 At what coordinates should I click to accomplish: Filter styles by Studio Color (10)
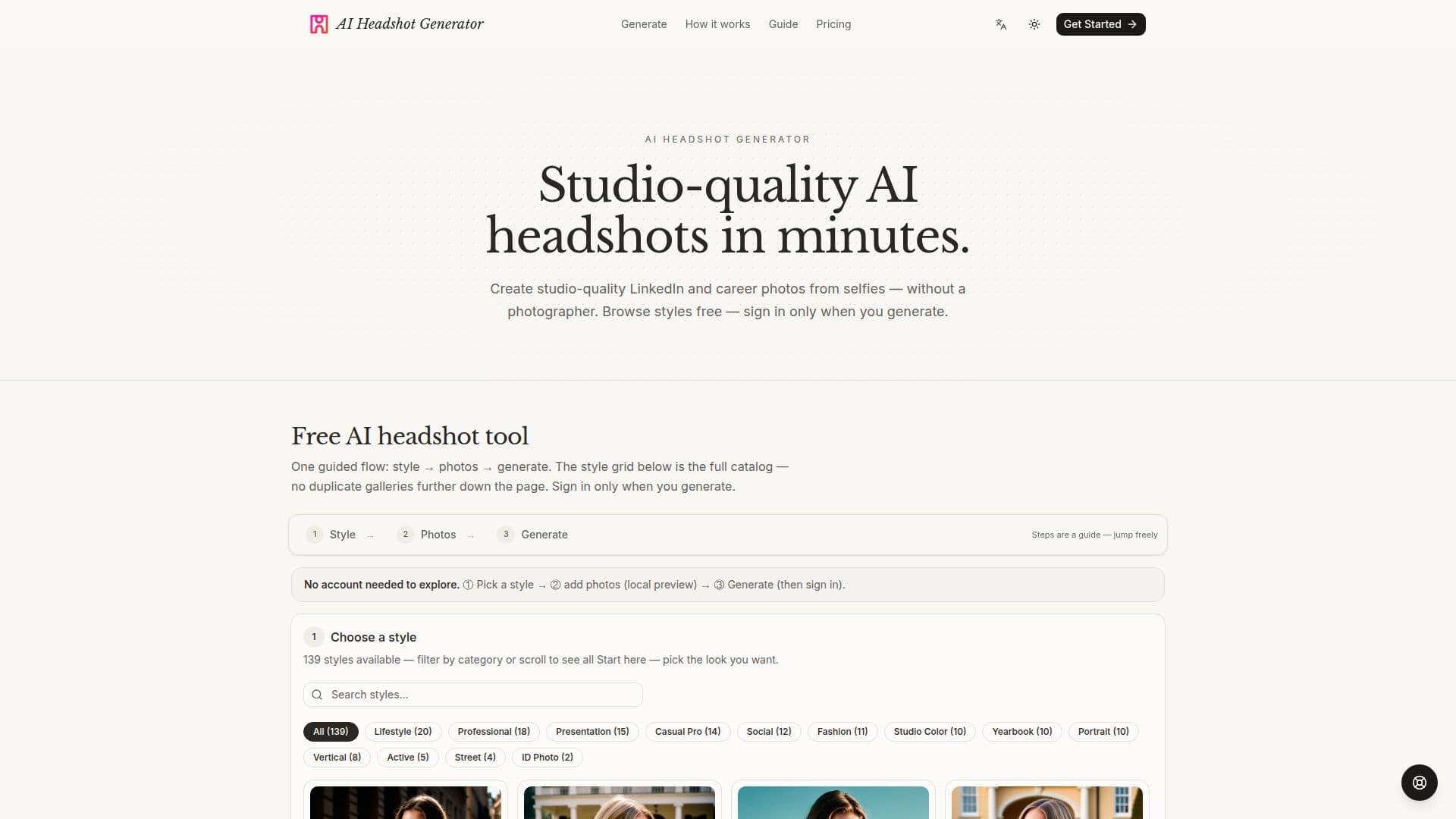click(x=930, y=732)
